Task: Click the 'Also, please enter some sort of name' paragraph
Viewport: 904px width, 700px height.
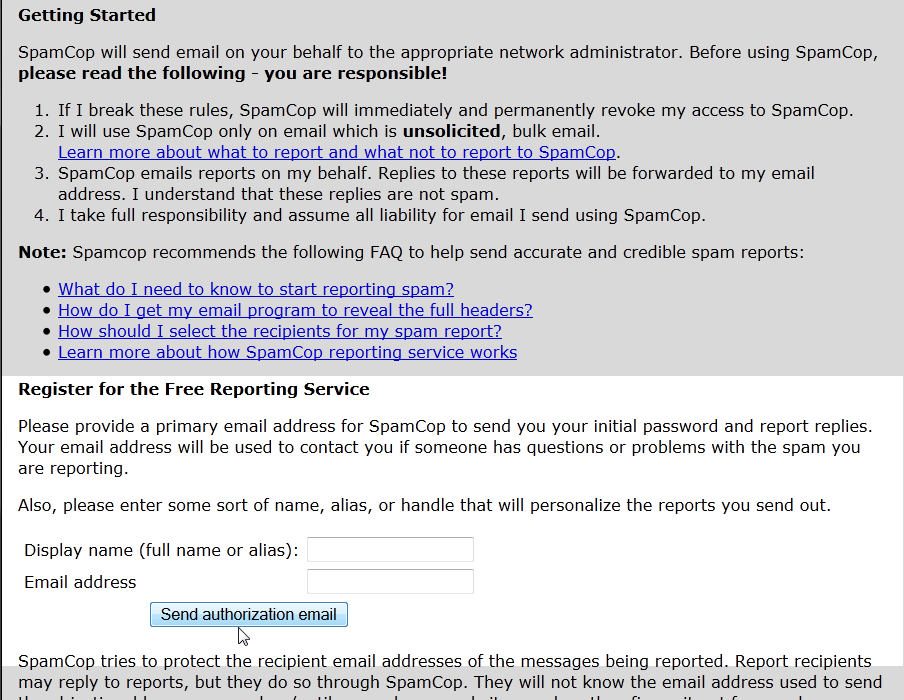Action: coord(424,505)
